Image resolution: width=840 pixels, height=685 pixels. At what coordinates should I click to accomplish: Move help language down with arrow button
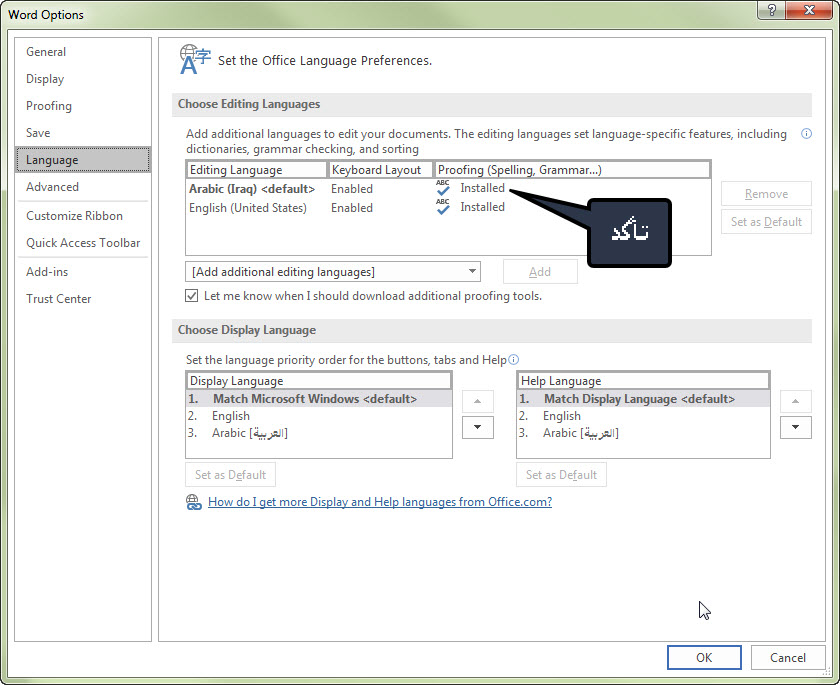pyautogui.click(x=796, y=427)
